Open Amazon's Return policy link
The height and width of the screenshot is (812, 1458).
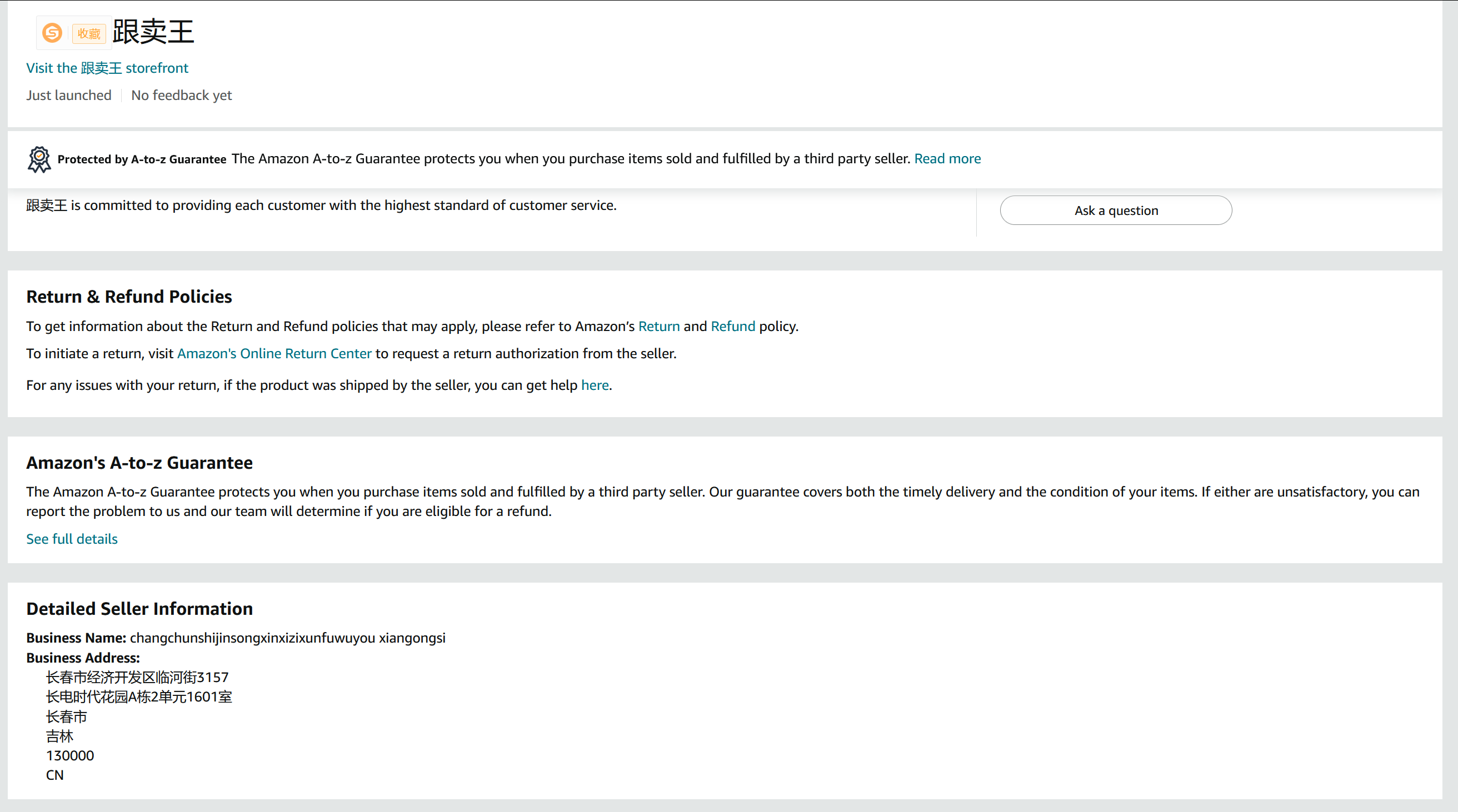(x=658, y=326)
